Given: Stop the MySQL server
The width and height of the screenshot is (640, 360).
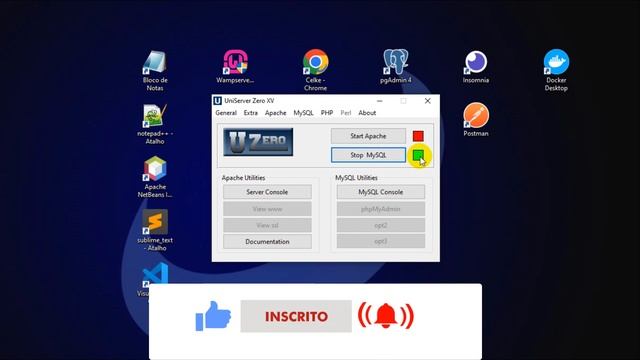Looking at the screenshot, I should (x=368, y=155).
